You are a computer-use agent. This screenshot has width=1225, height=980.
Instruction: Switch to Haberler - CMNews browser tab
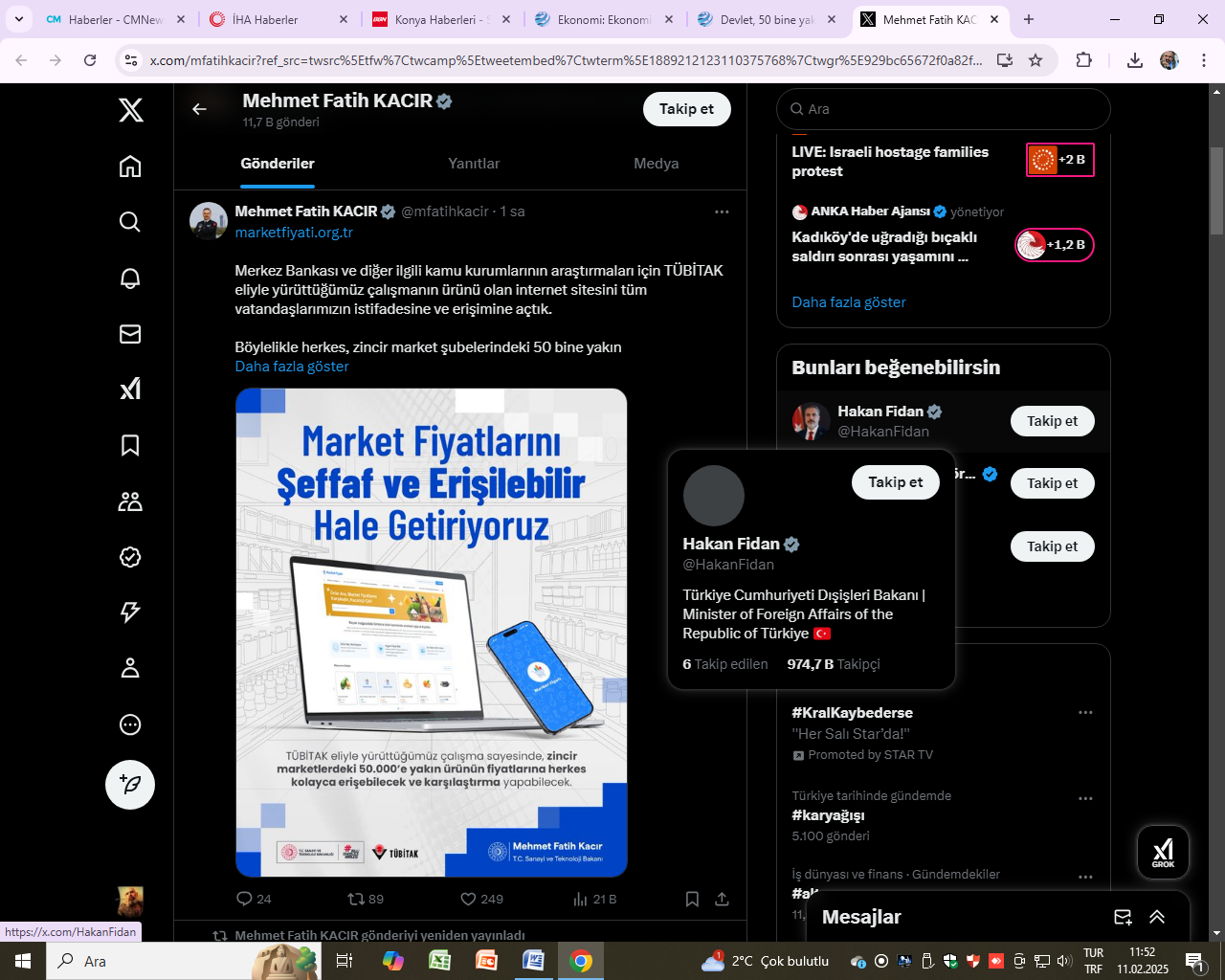click(117, 19)
